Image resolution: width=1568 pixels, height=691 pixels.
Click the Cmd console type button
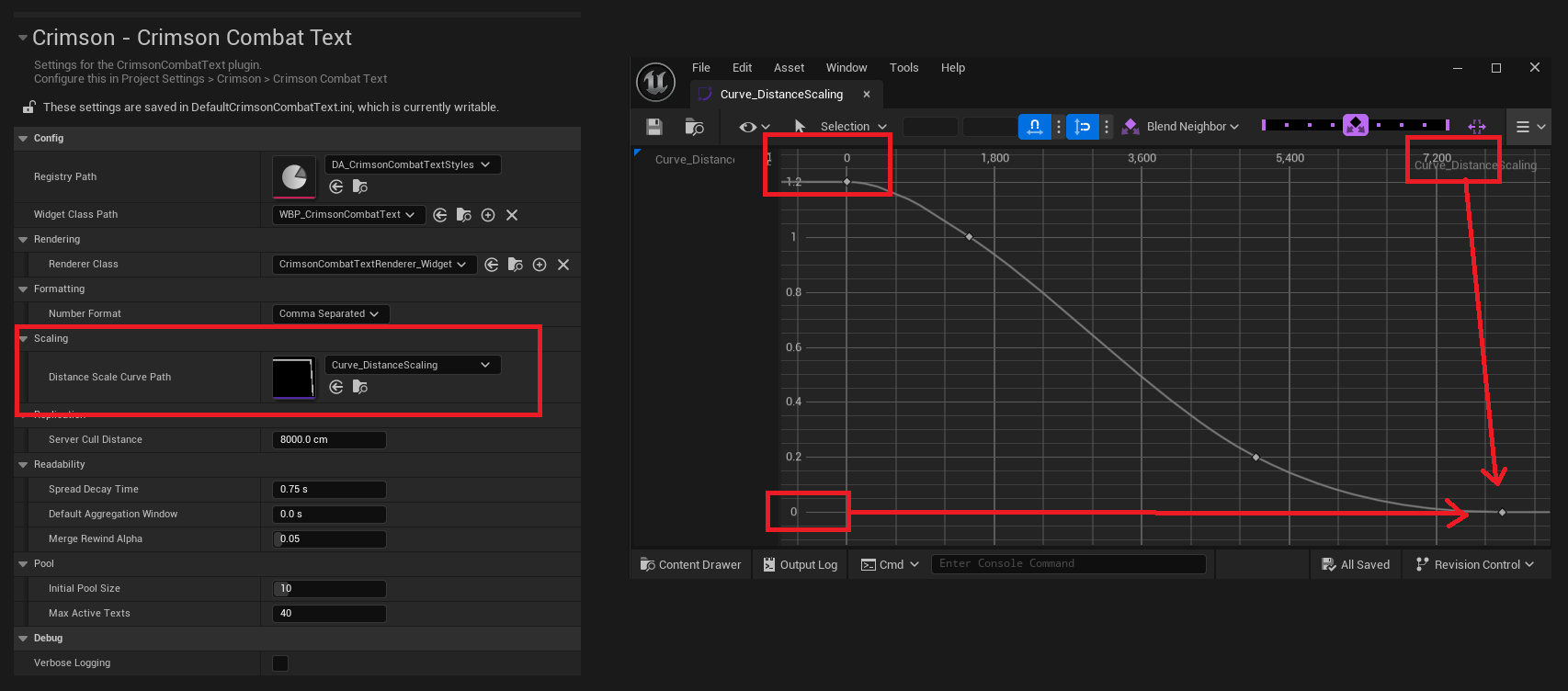tap(889, 564)
